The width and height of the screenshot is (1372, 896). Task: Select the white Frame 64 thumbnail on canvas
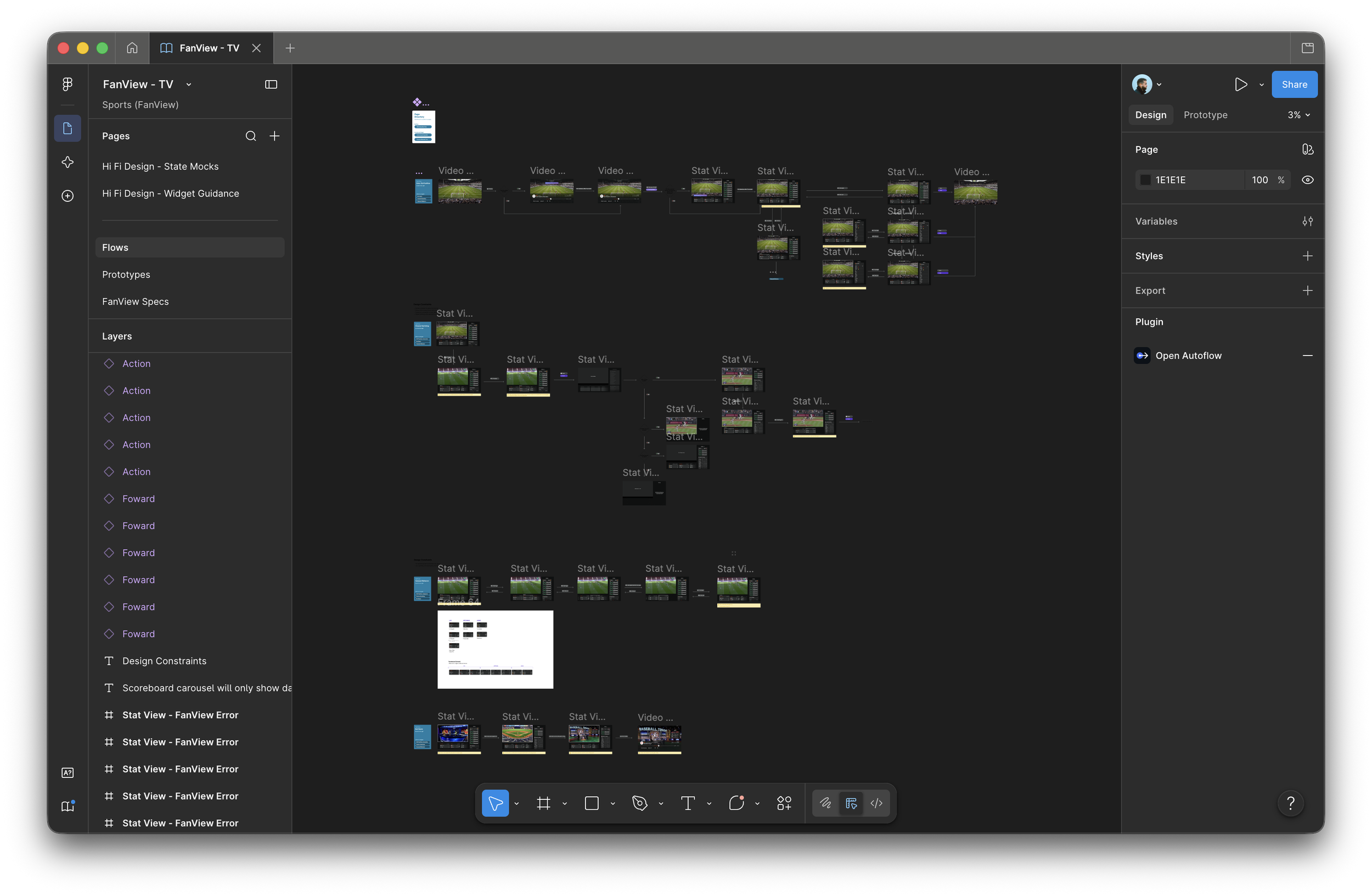click(x=495, y=650)
